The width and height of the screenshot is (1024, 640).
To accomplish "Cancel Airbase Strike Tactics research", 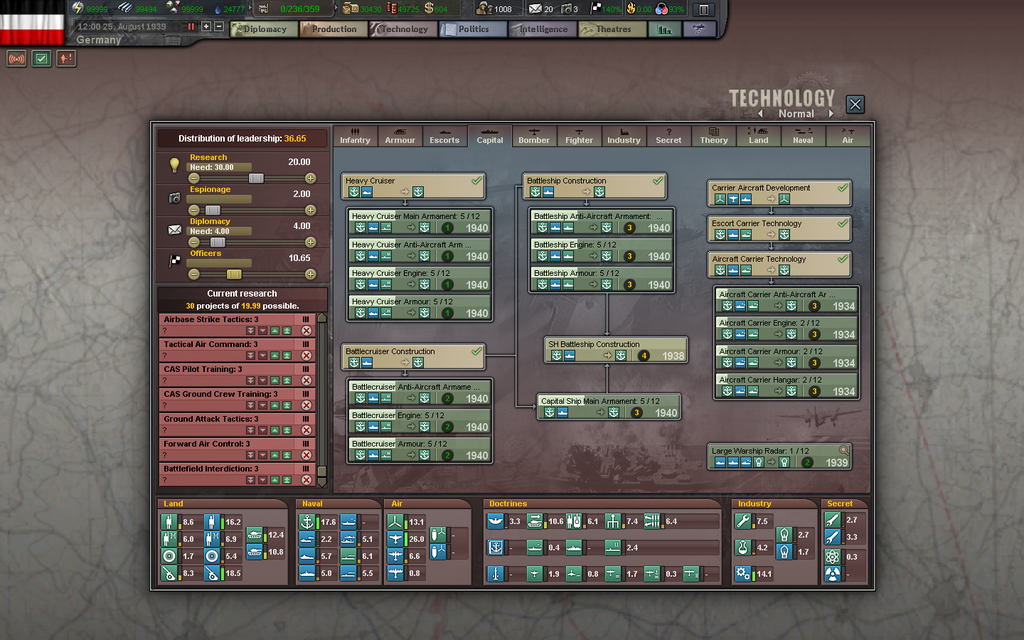I will pyautogui.click(x=306, y=331).
